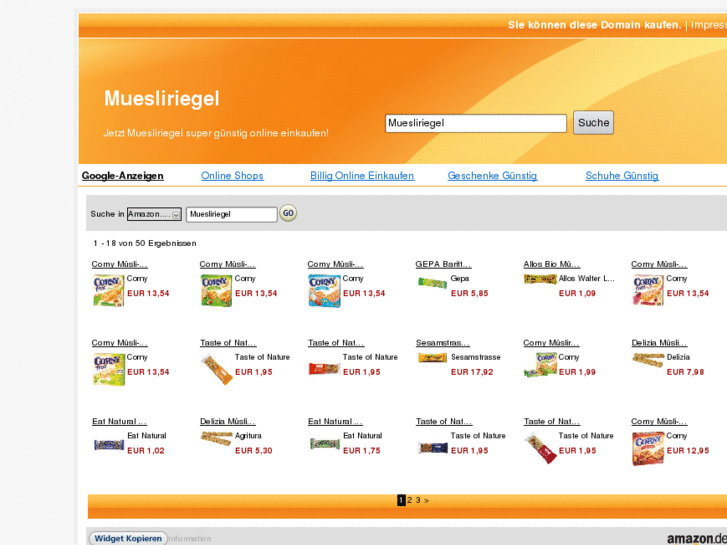This screenshot has height=545, width=727.
Task: Click the EUR 7,98 Delizia bar image
Action: pyautogui.click(x=648, y=359)
